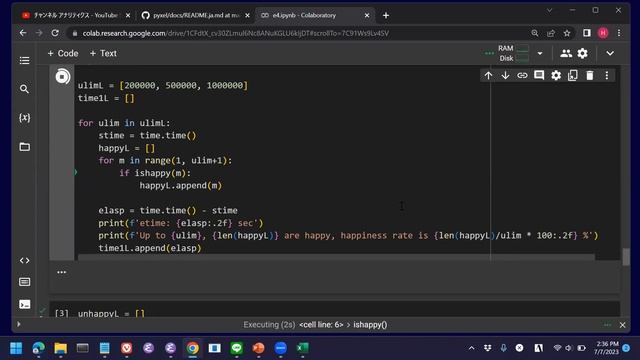
Task: Stop the running cell execution
Action: tap(62, 77)
